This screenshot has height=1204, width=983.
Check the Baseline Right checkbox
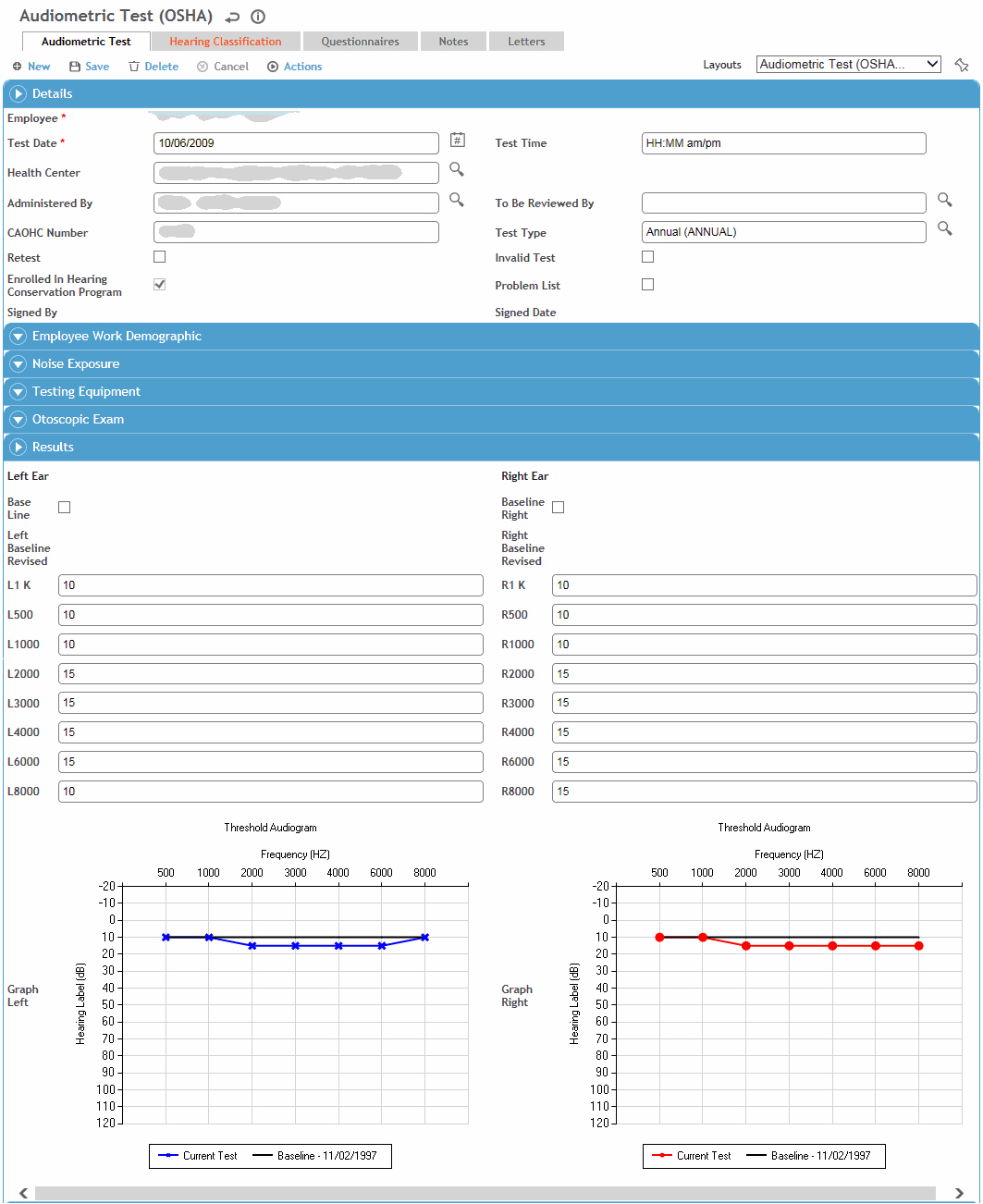(558, 508)
